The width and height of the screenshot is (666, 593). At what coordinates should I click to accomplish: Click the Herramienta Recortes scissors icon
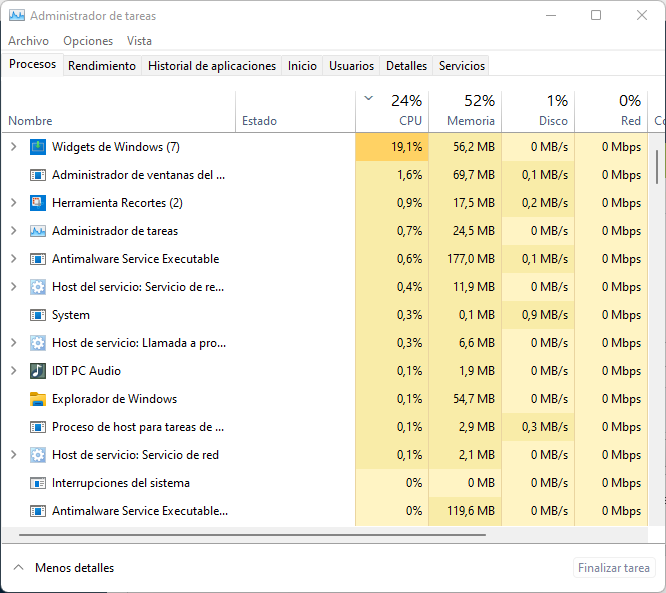pyautogui.click(x=38, y=203)
